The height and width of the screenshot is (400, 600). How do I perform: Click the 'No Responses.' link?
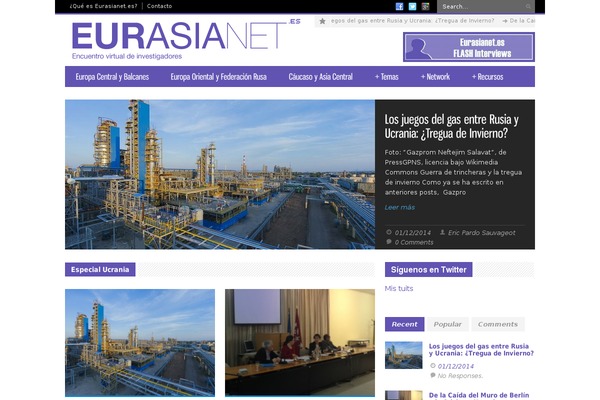460,376
